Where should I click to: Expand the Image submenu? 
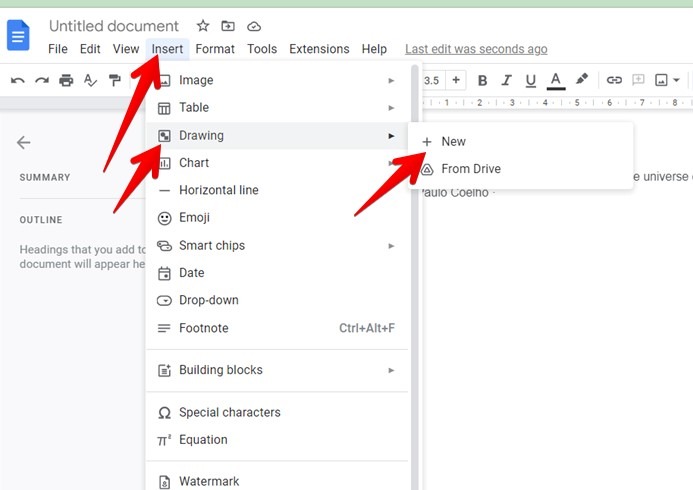[x=277, y=80]
